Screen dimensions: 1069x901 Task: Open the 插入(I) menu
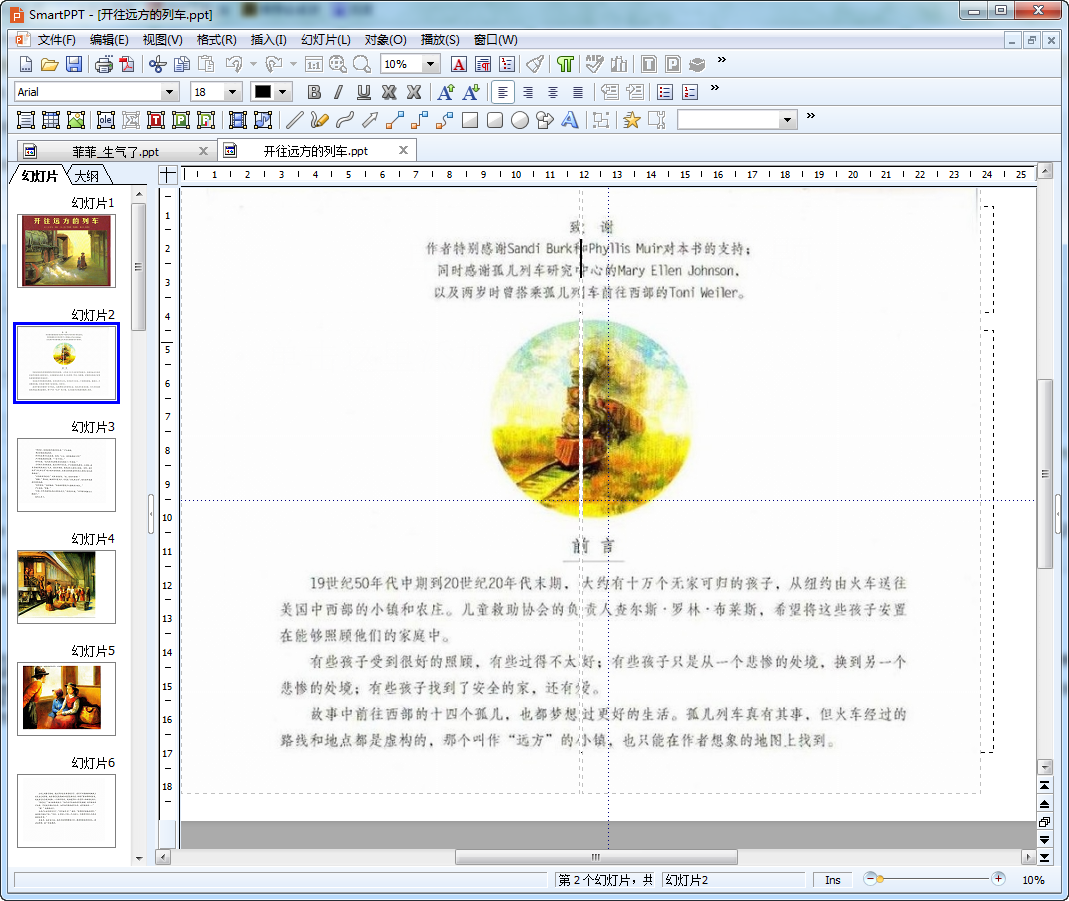point(269,40)
